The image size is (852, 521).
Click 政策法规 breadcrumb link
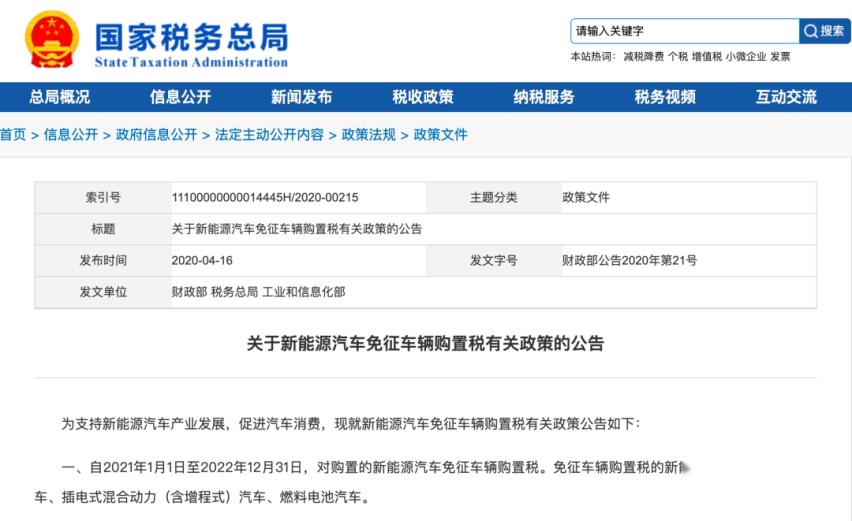(368, 134)
